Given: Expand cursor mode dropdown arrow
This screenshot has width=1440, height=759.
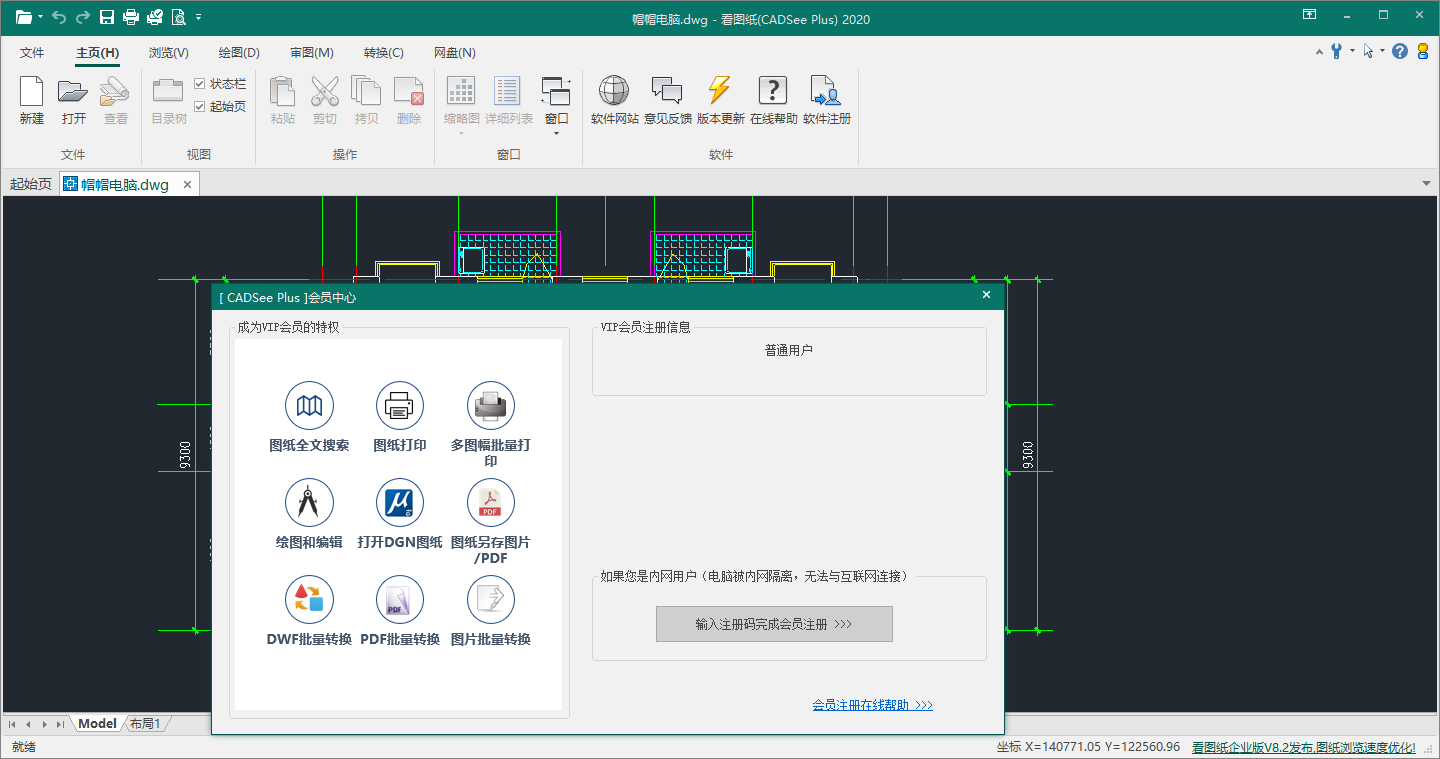Looking at the screenshot, I should pyautogui.click(x=1384, y=51).
